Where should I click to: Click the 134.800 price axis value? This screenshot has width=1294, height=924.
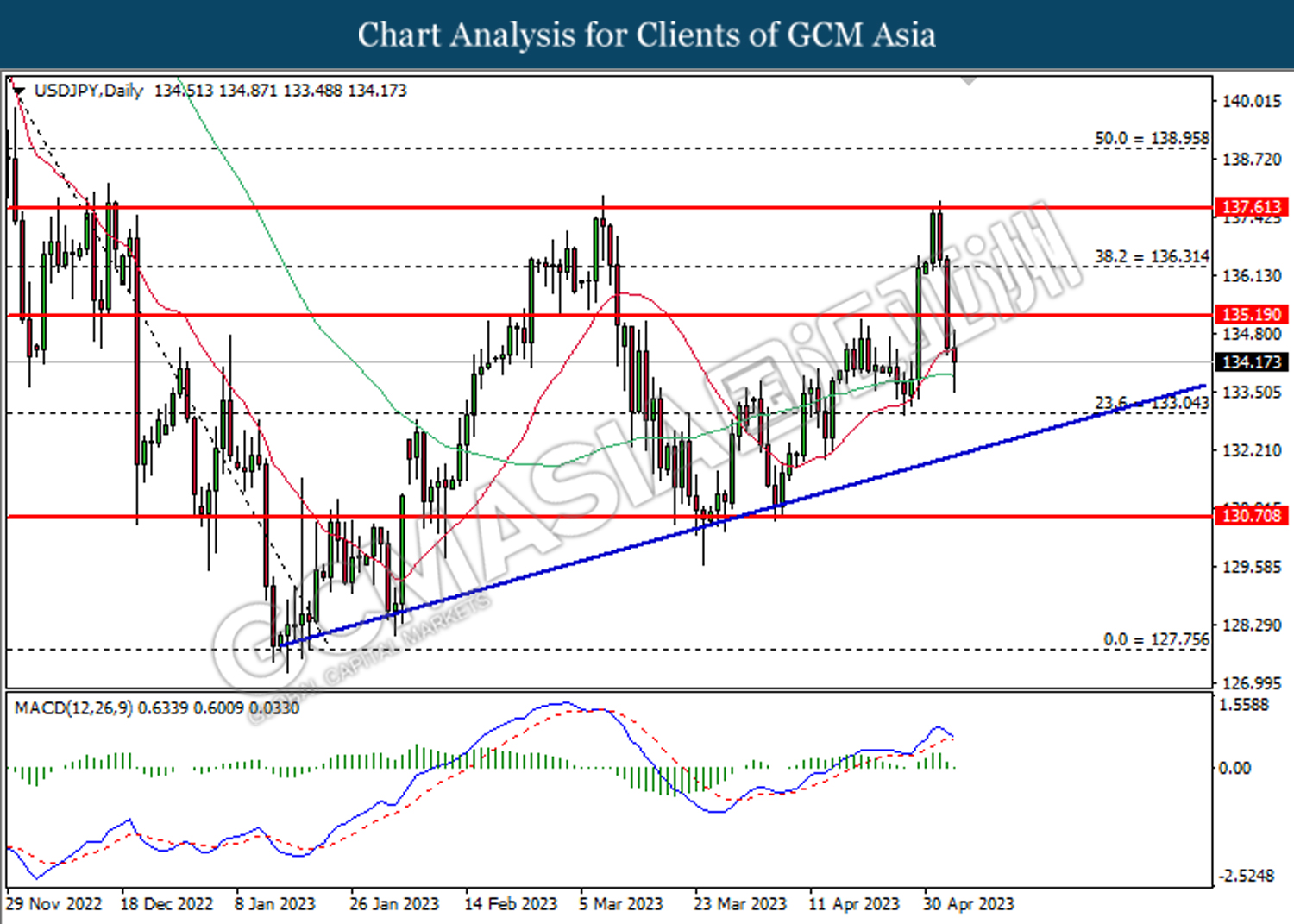point(1252,334)
